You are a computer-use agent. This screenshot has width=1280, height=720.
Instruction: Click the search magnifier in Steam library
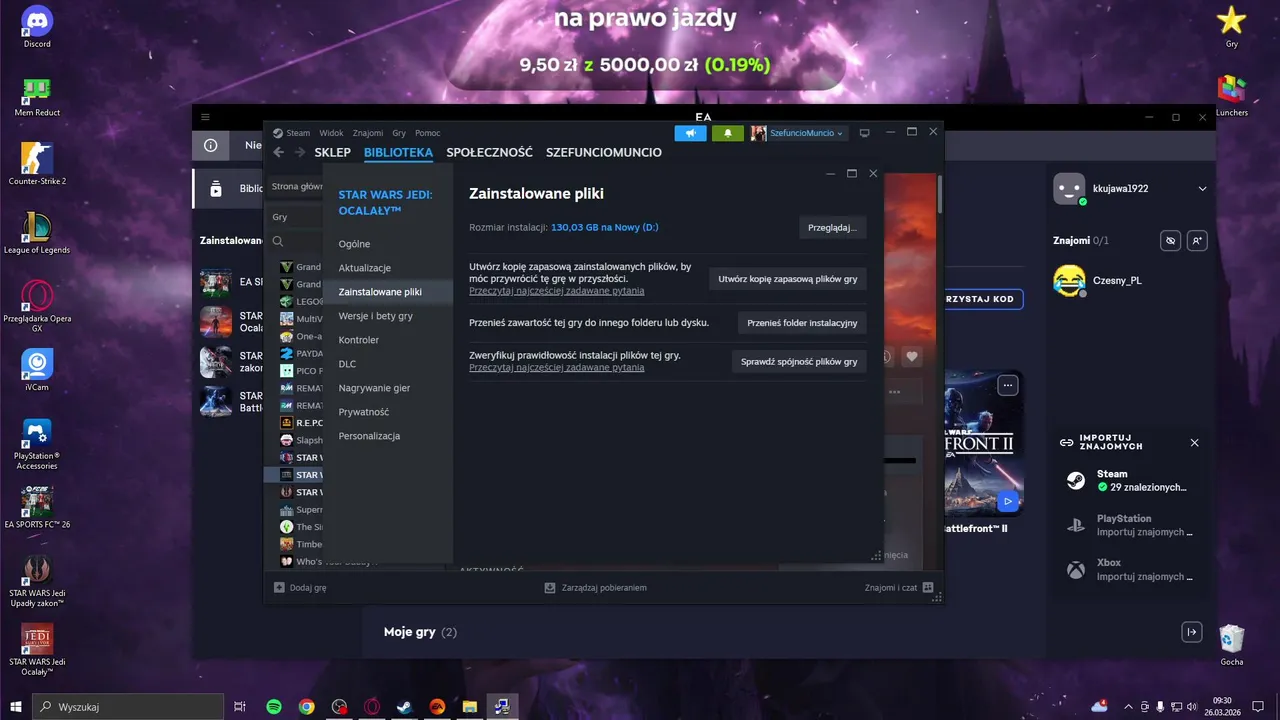[x=278, y=241]
